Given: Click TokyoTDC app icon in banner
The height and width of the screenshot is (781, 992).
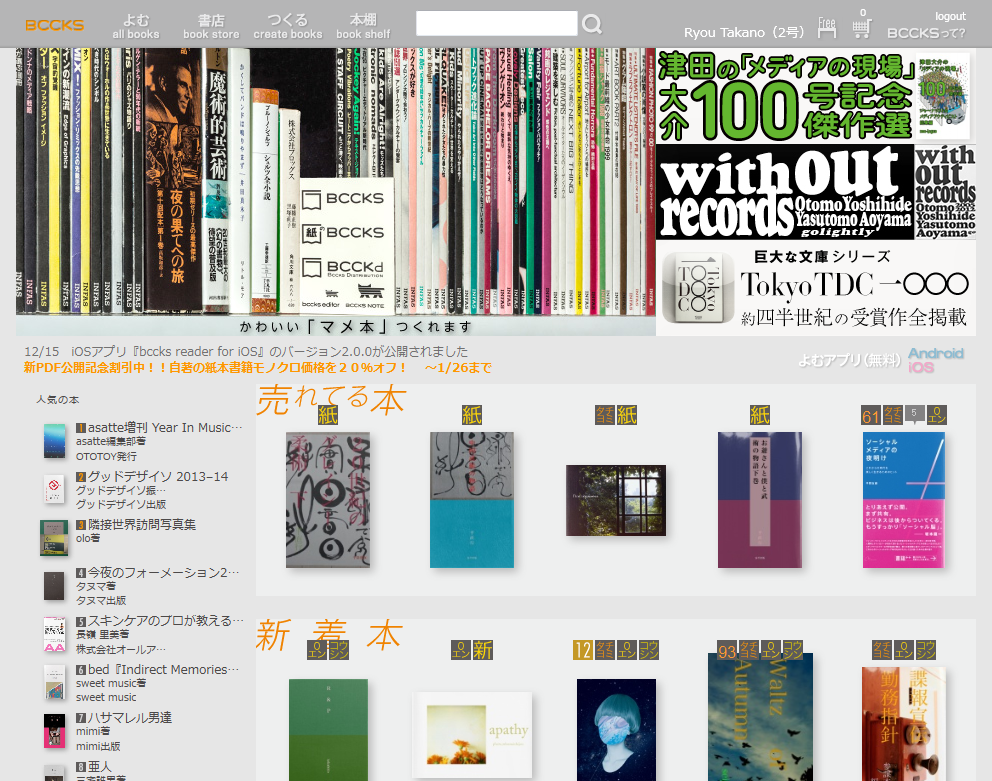Looking at the screenshot, I should point(698,288).
